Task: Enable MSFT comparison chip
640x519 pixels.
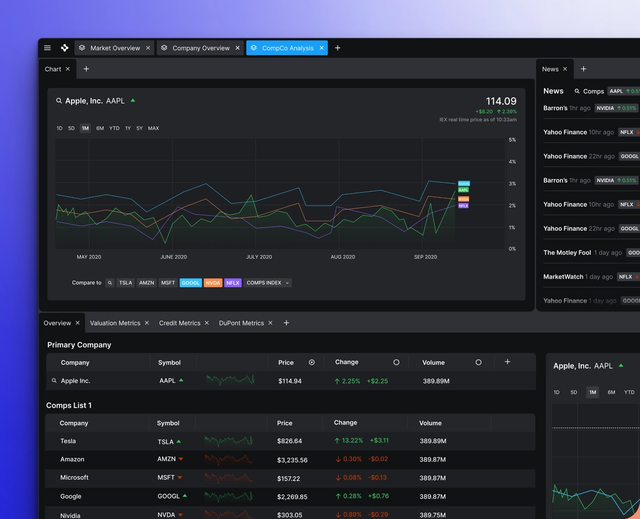Action: pyautogui.click(x=168, y=283)
